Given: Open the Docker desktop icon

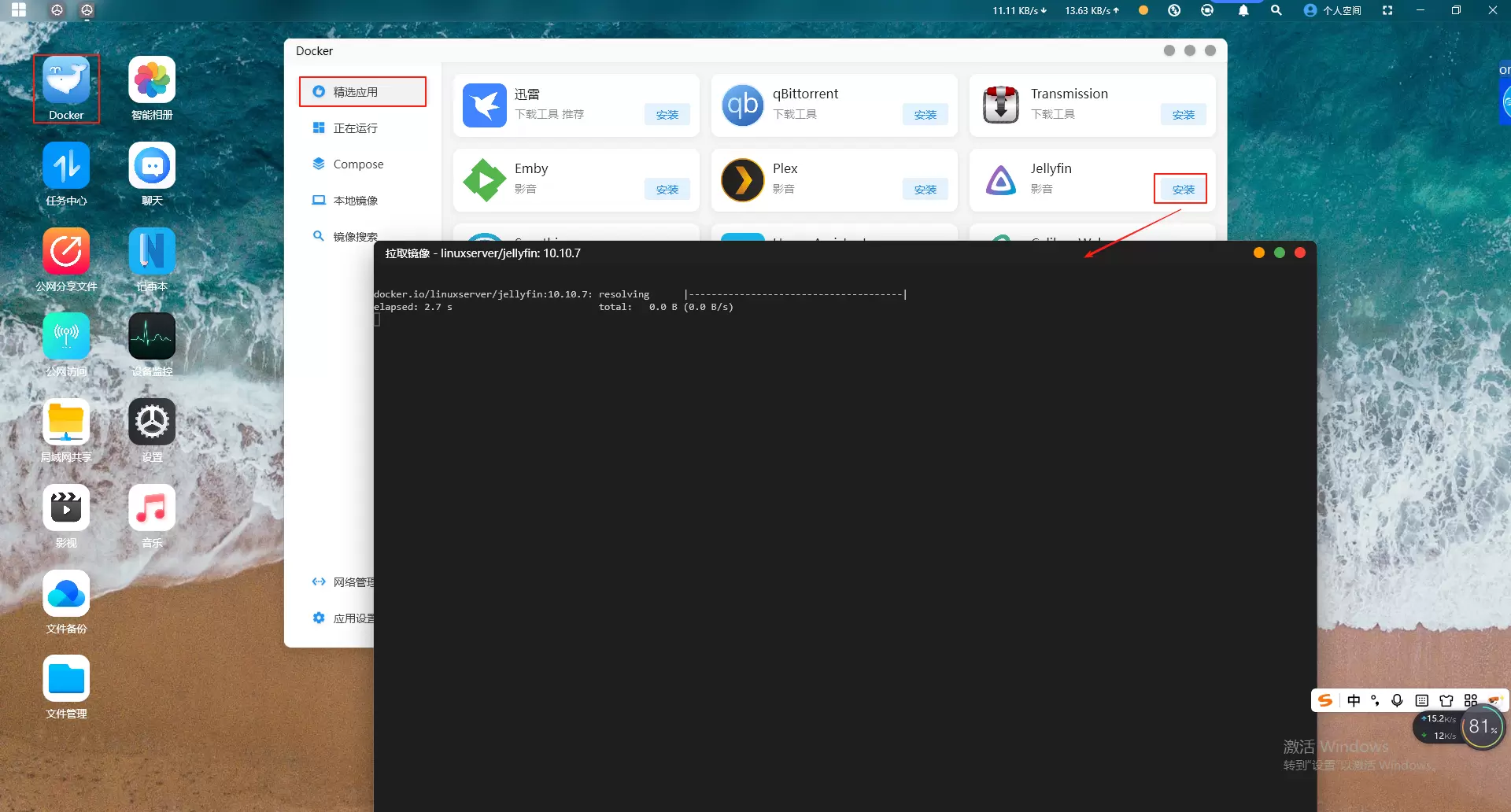Looking at the screenshot, I should [66, 82].
